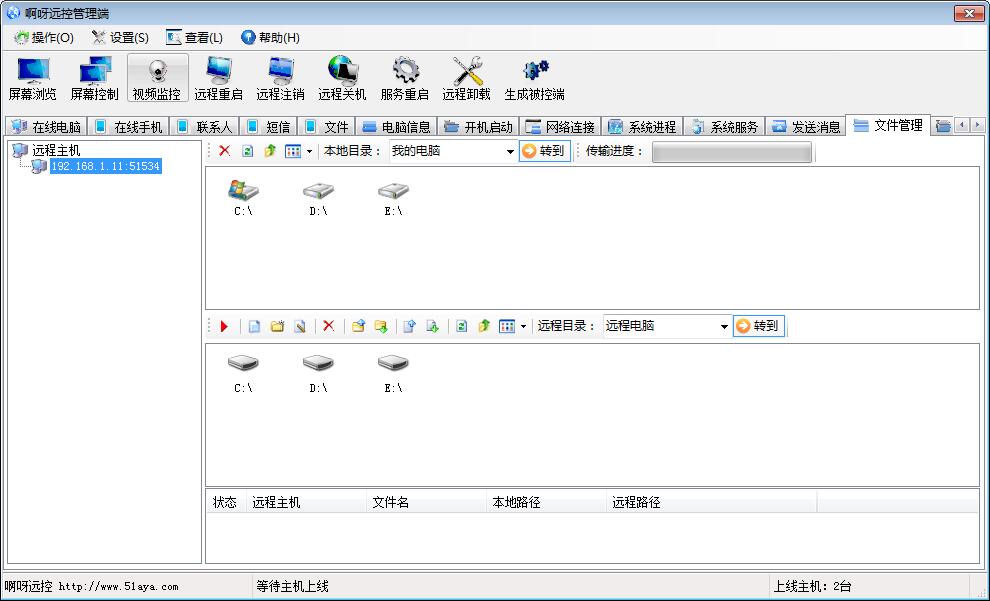Select host 192.168.1.11:51534 in tree
Screen dimensions: 990x601
coord(105,166)
